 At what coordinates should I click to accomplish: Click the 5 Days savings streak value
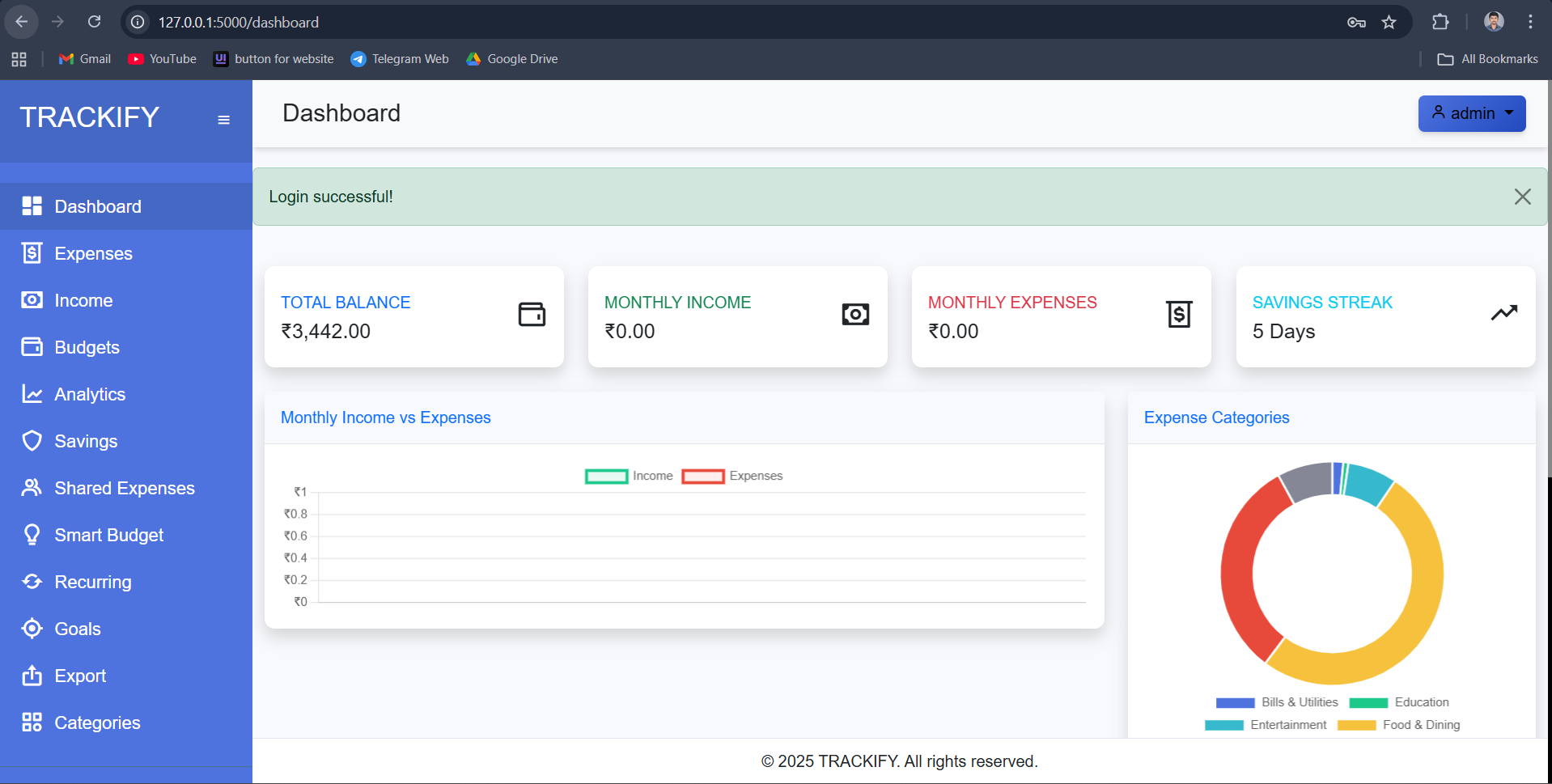[1283, 331]
